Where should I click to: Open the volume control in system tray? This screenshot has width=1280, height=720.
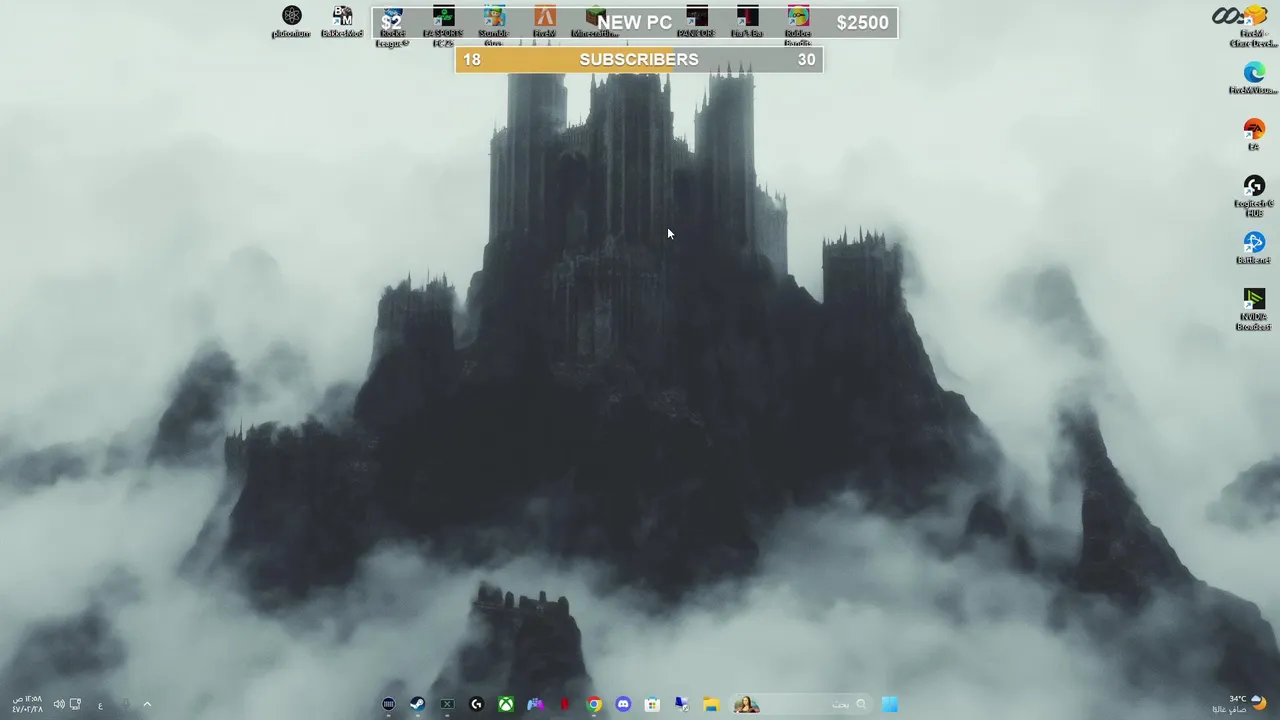click(x=59, y=704)
